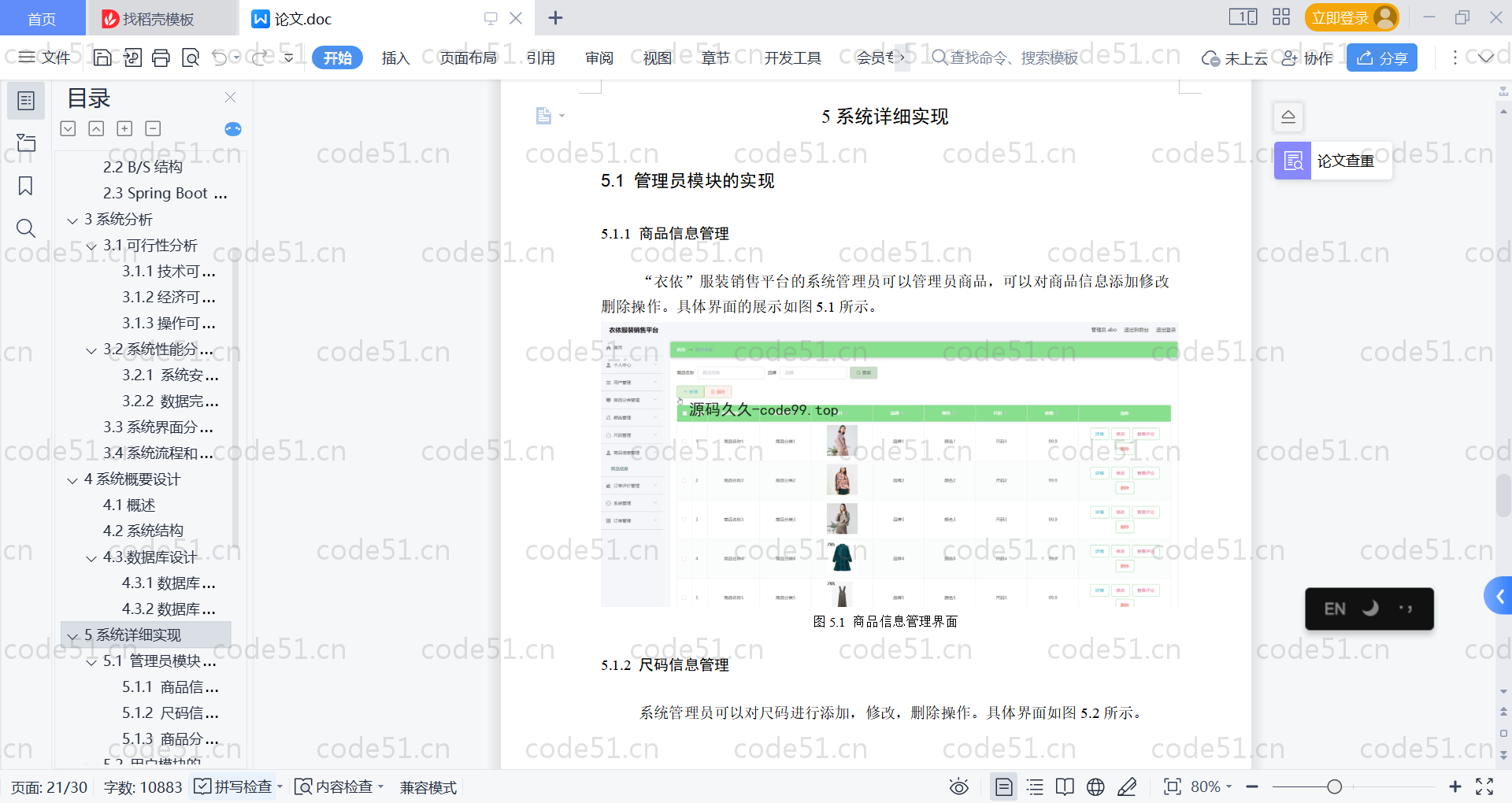1512x803 pixels.
Task: Collapse the 4 系统概要设计 node
Action: 72,480
